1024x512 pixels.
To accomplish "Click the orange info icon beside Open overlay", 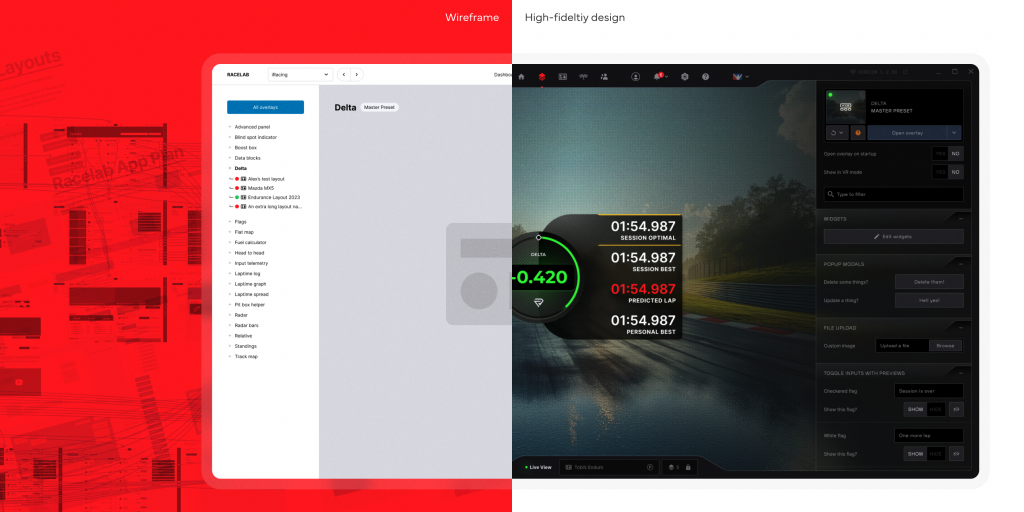I will 858,132.
